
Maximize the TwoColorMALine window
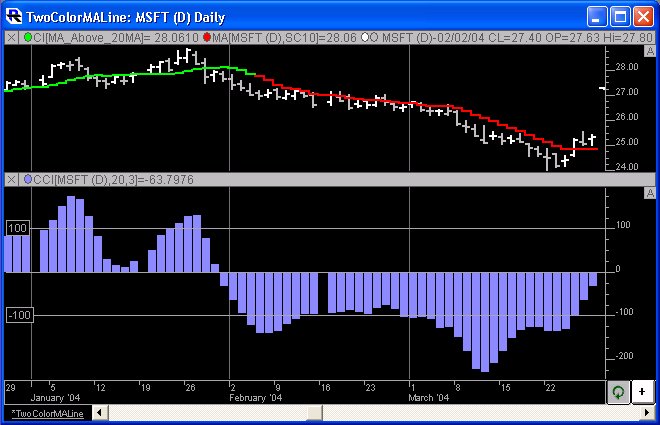(x=620, y=17)
